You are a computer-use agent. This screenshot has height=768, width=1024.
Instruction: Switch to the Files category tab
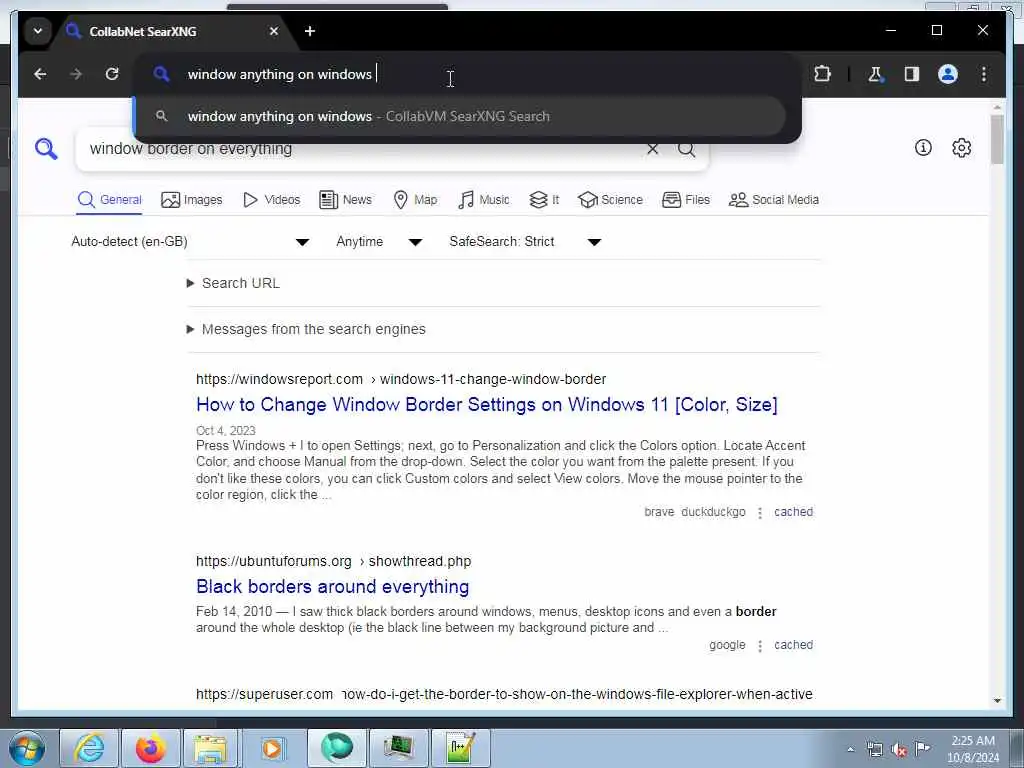click(x=686, y=200)
